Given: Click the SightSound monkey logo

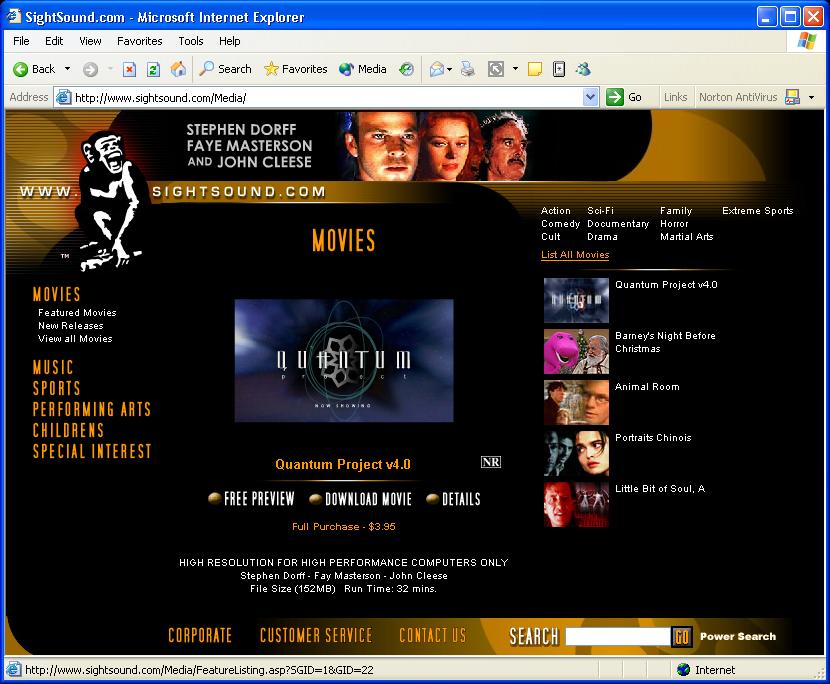Looking at the screenshot, I should (109, 201).
